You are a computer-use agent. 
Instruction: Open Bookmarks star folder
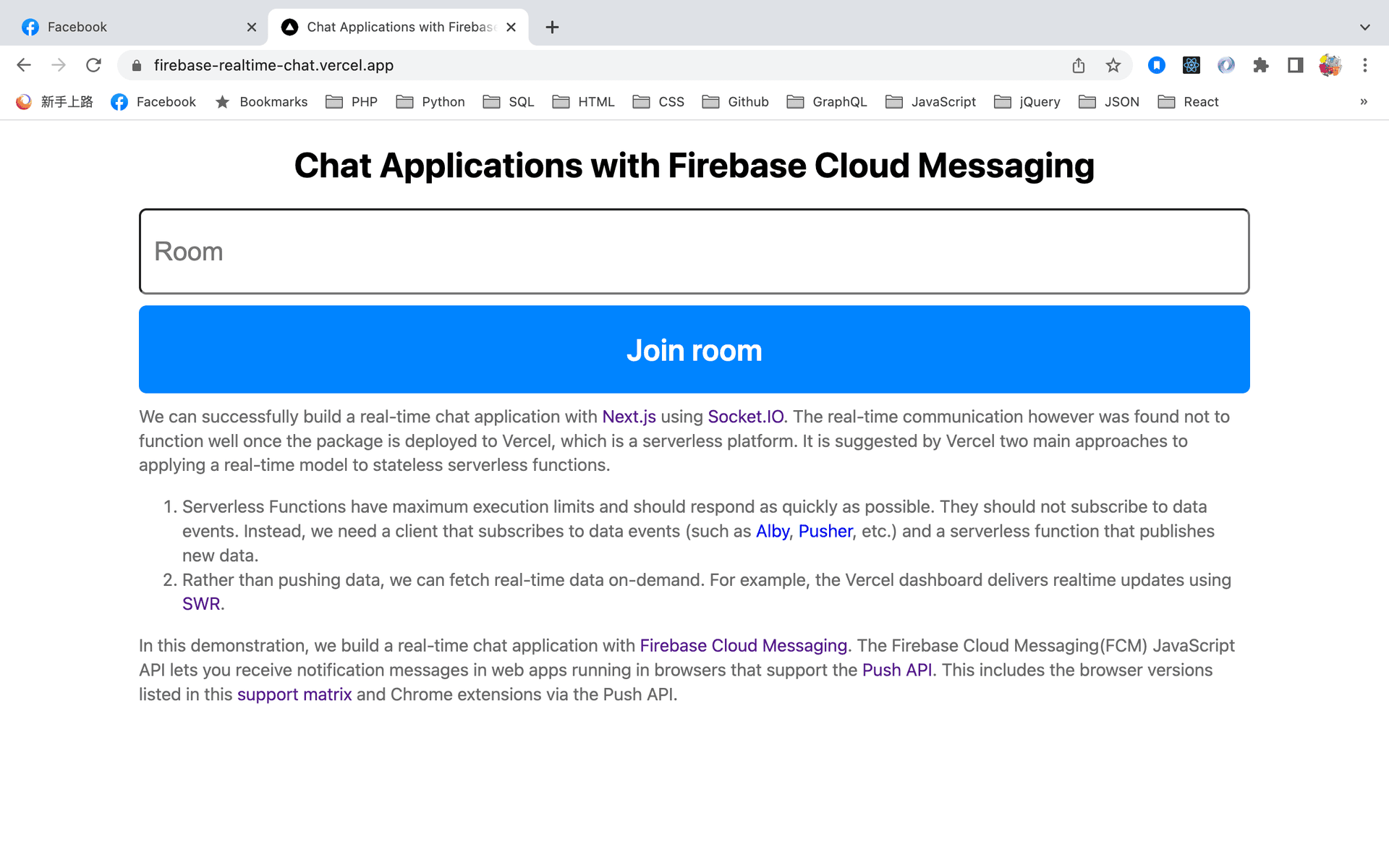(261, 102)
